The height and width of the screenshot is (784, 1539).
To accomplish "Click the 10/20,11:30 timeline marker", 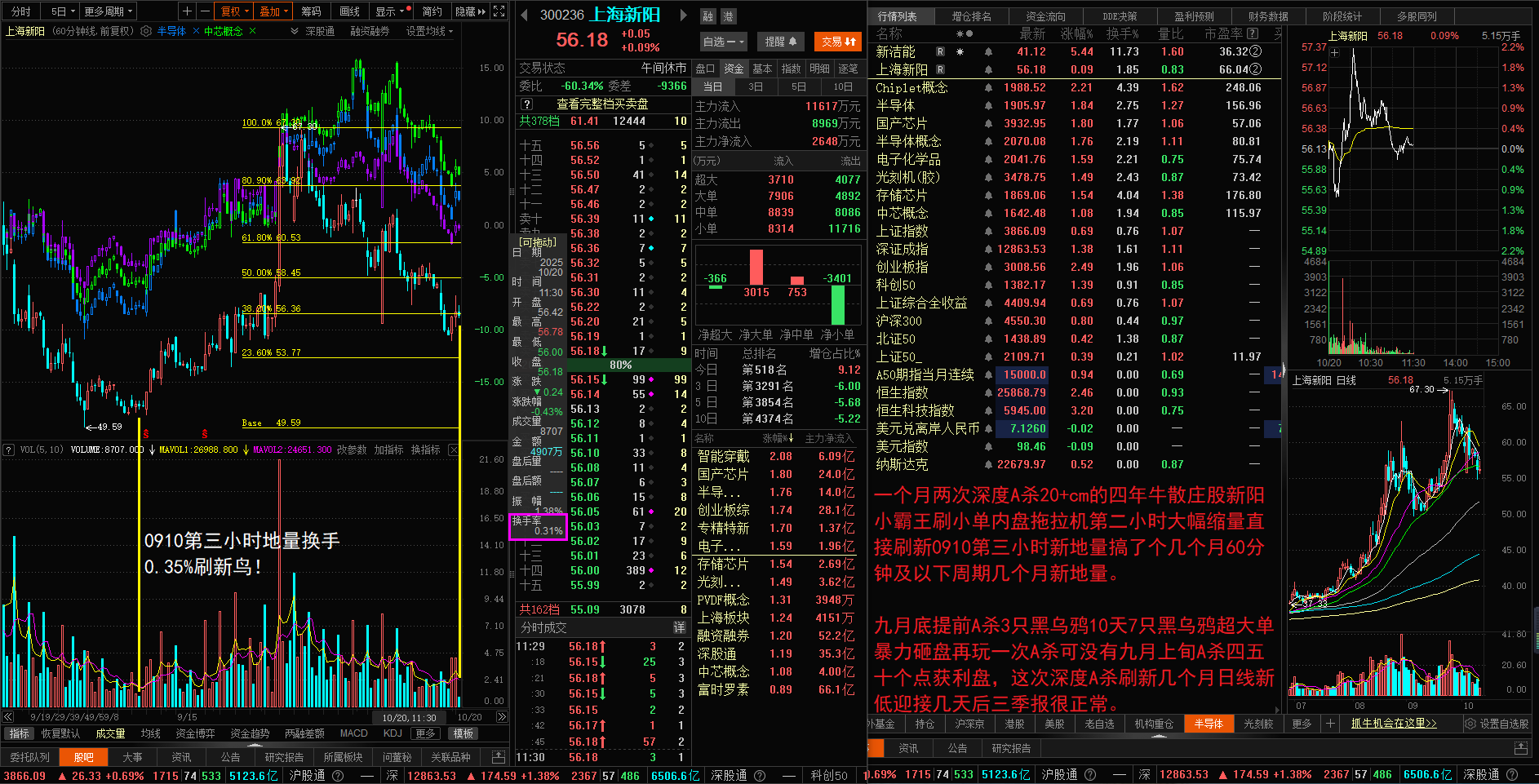I will (409, 717).
